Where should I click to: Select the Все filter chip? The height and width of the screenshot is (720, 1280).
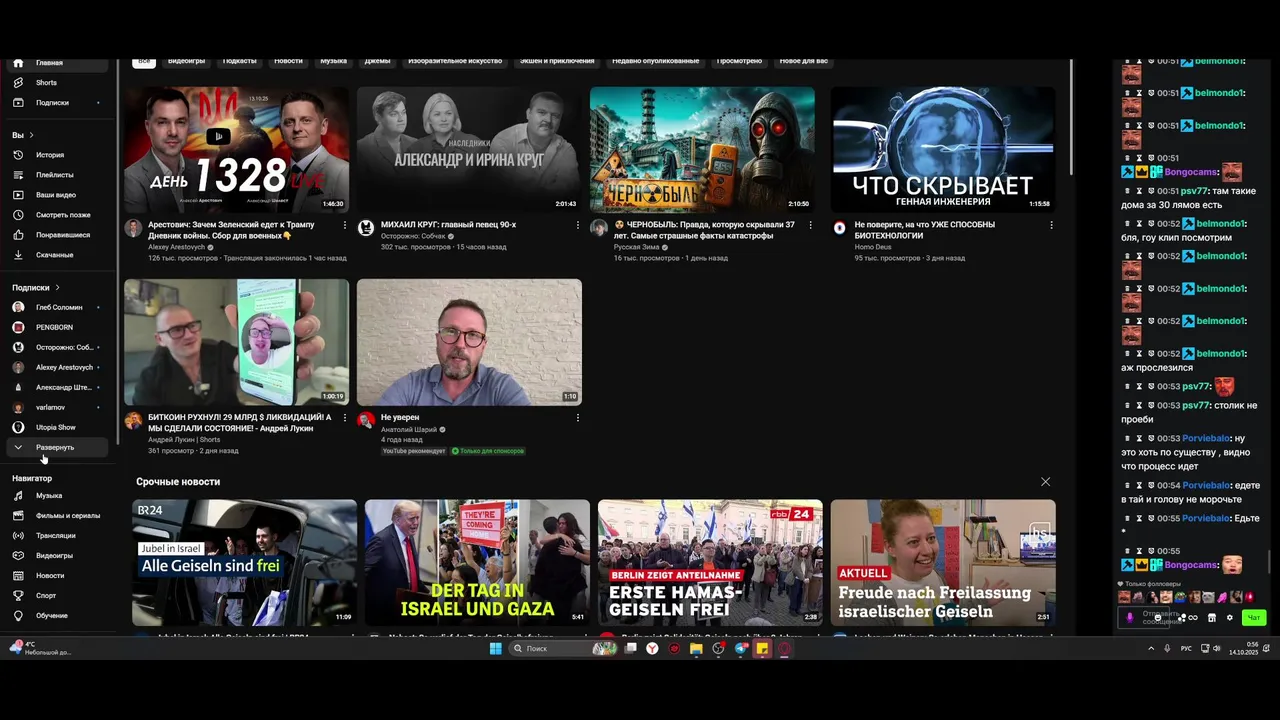(x=144, y=61)
